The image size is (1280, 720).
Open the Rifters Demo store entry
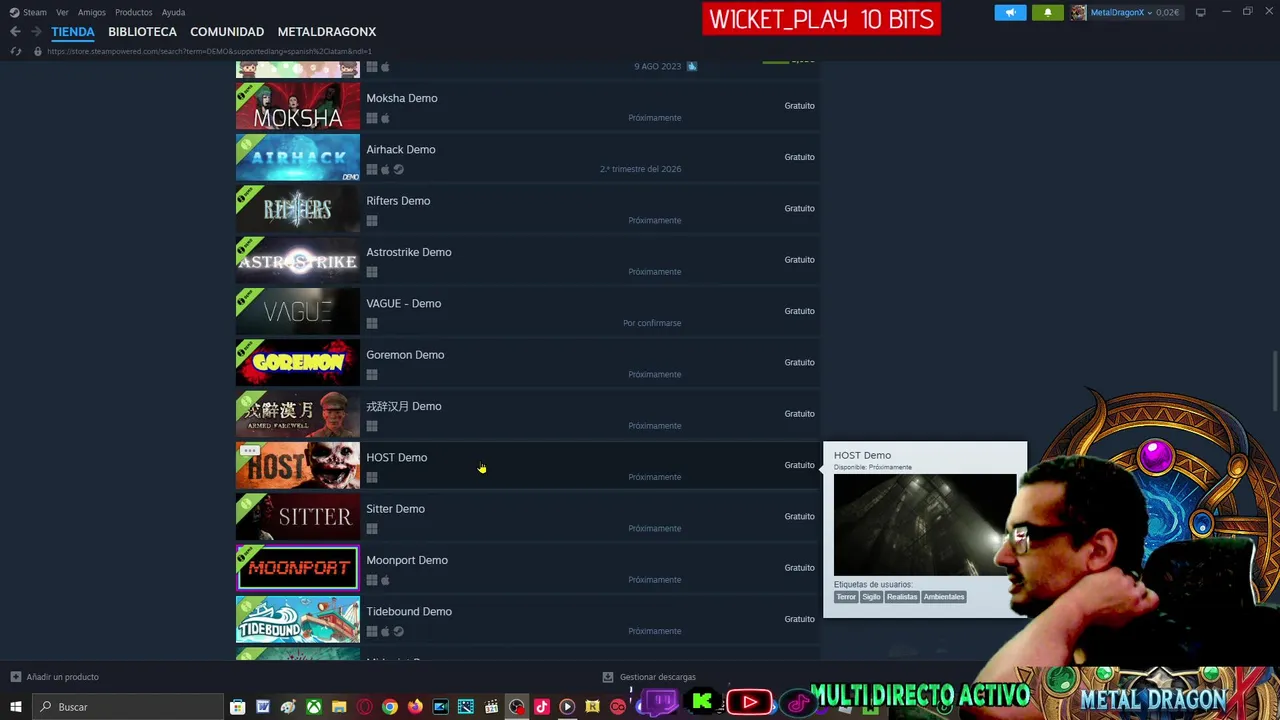click(x=527, y=209)
